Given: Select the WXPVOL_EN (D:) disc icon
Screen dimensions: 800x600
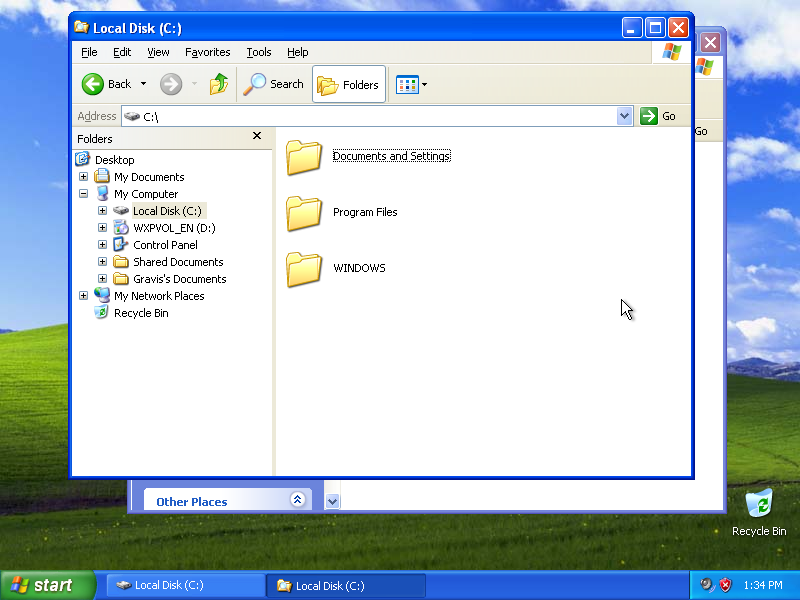Looking at the screenshot, I should point(121,228).
